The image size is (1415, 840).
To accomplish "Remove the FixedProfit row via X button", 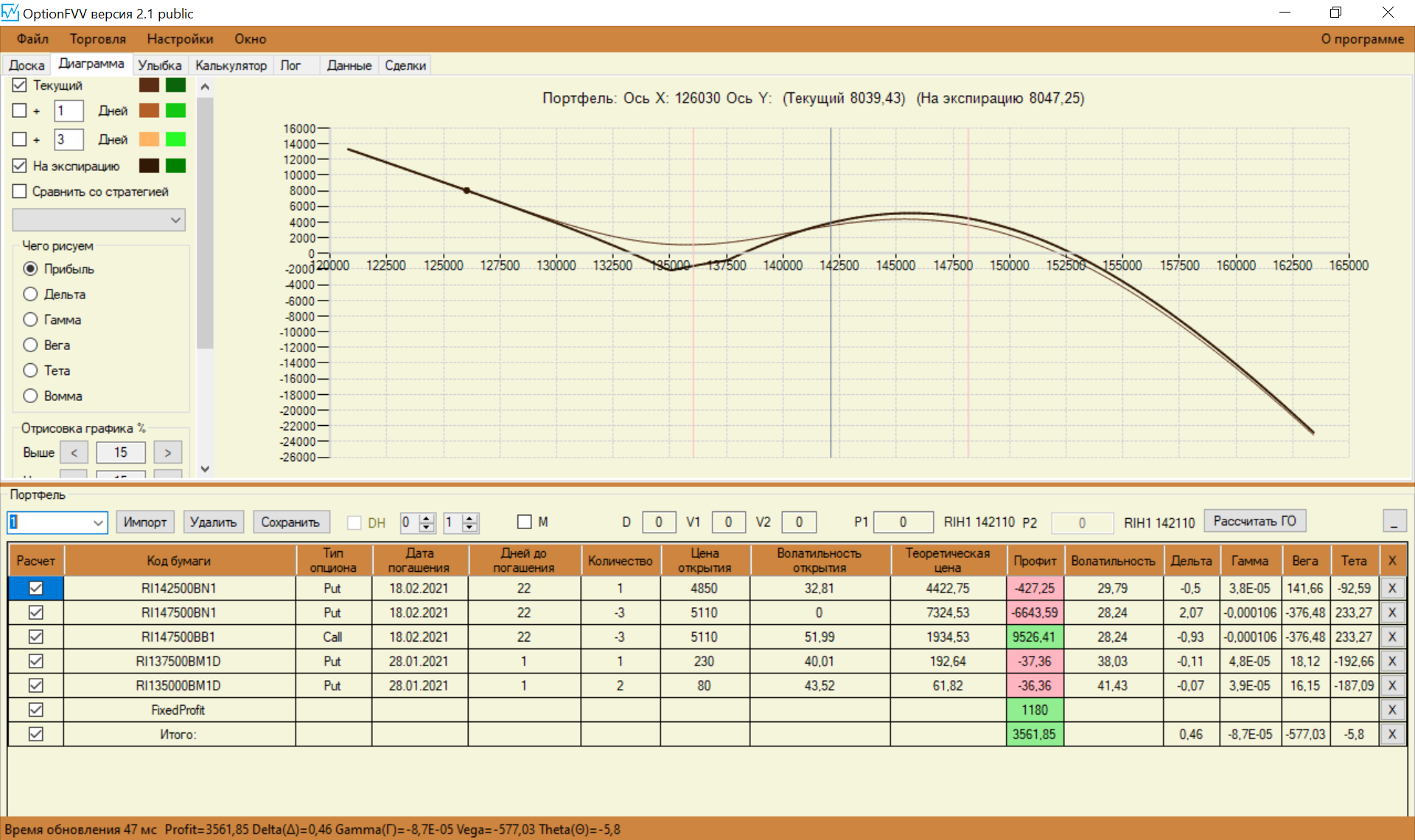I will 1391,710.
